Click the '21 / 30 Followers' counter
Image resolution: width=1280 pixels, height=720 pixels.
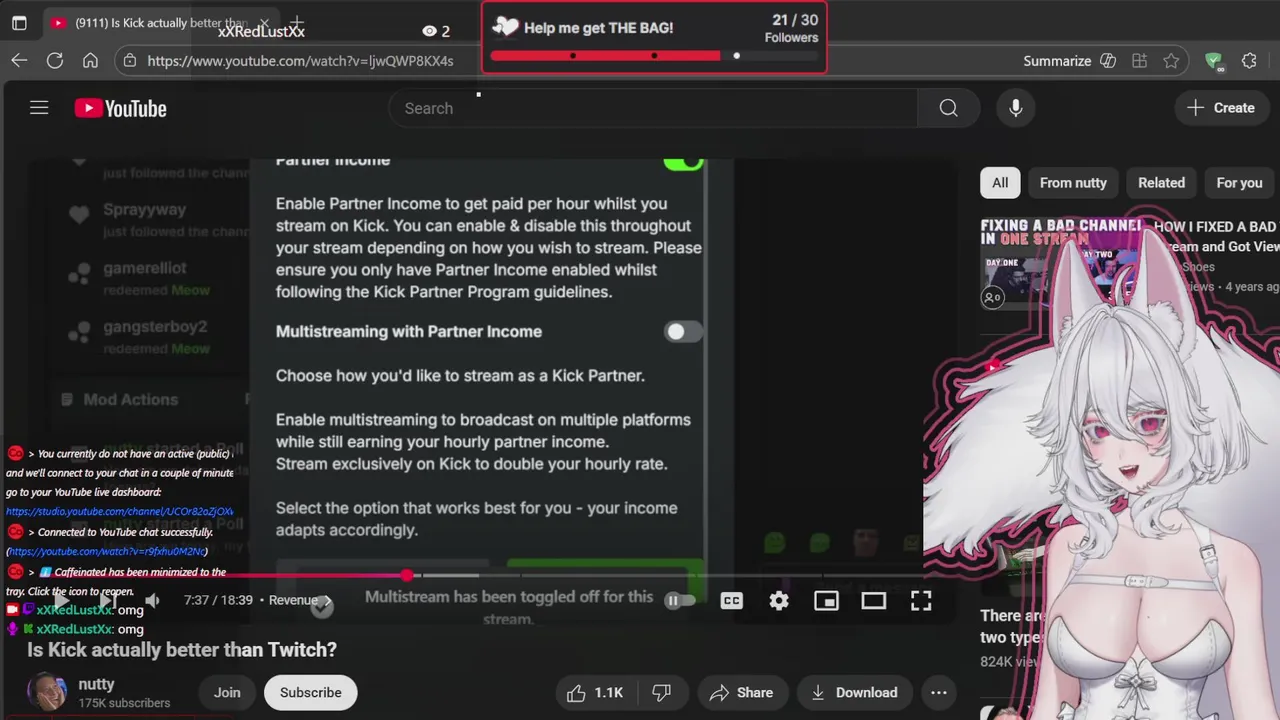pos(791,28)
